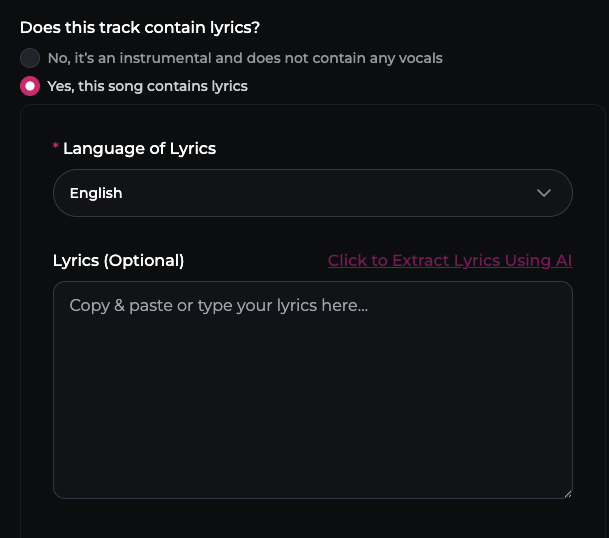609x538 pixels.
Task: Open the Language of Lyrics dropdown
Action: [312, 193]
